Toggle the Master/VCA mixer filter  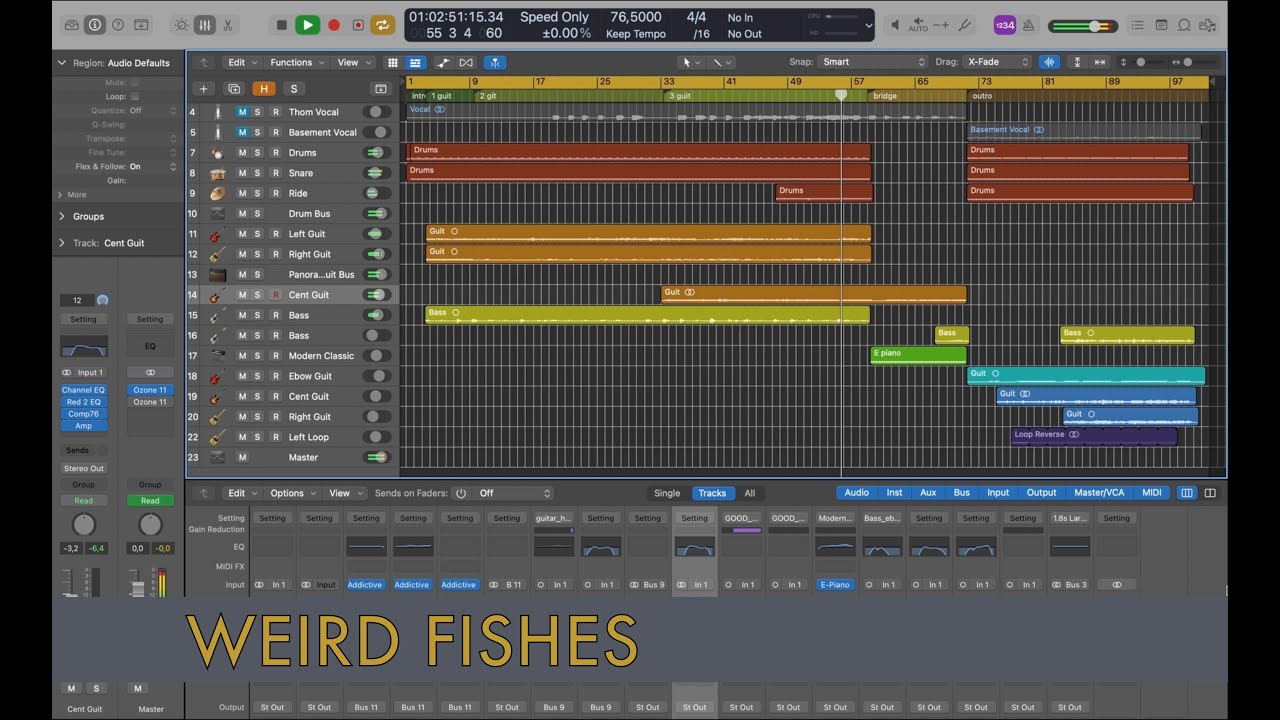pos(1100,493)
